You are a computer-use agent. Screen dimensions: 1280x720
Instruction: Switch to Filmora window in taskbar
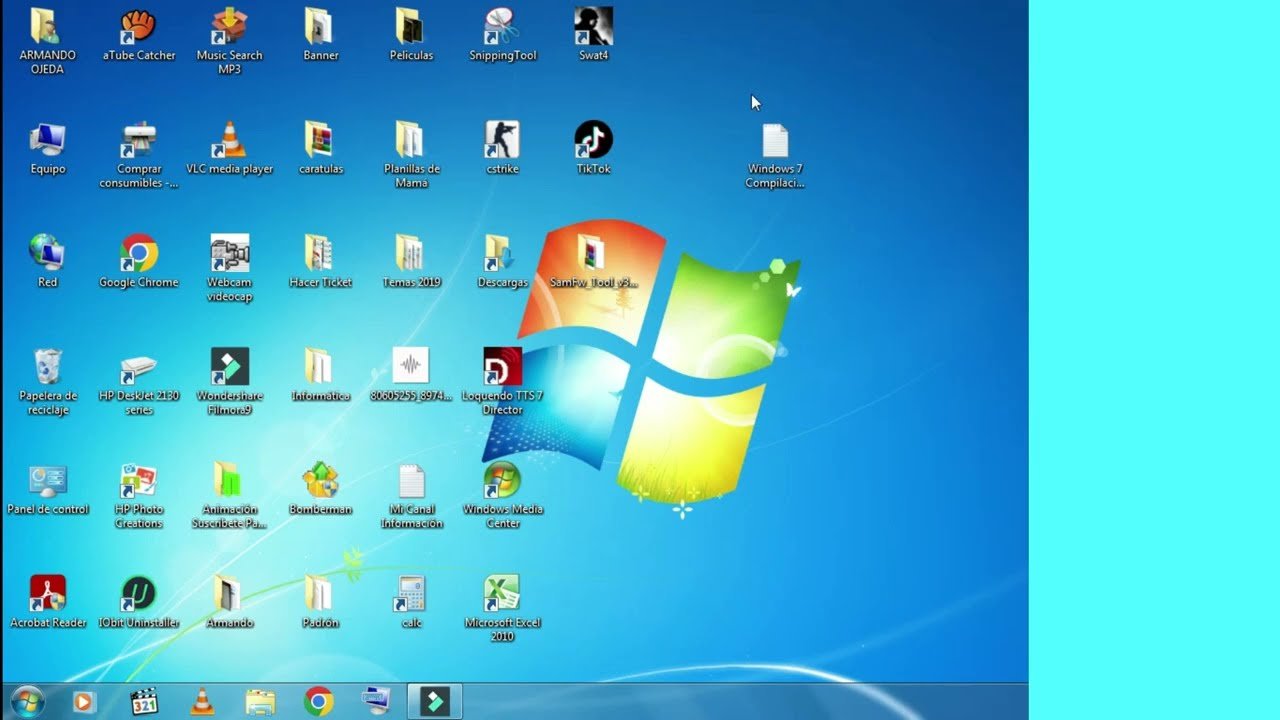pyautogui.click(x=434, y=702)
